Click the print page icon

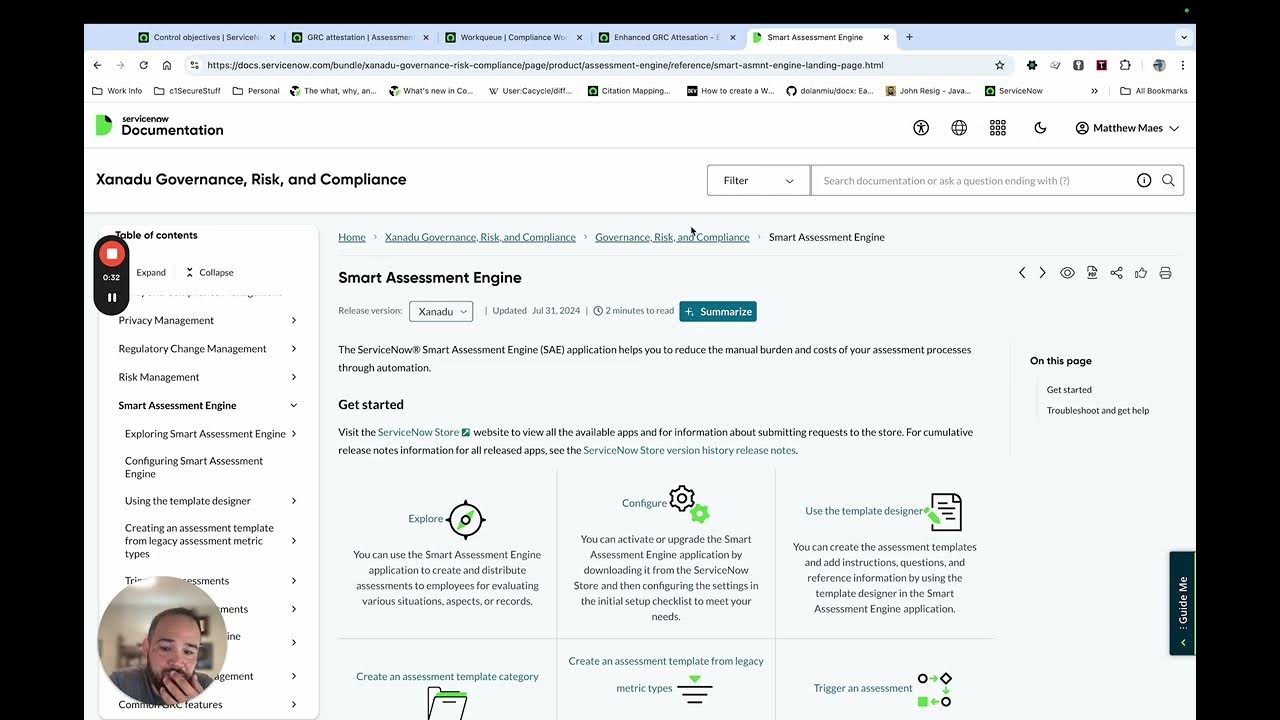pyautogui.click(x=1165, y=273)
